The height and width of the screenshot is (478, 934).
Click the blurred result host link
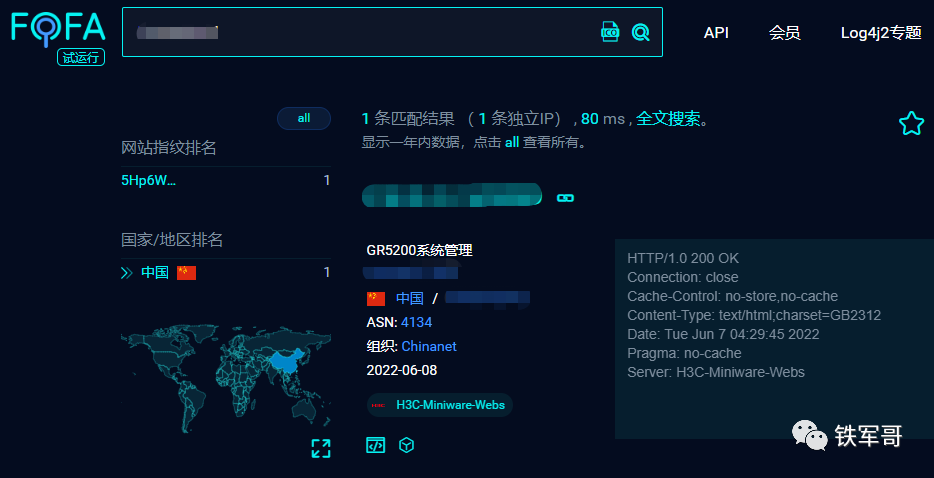(452, 195)
